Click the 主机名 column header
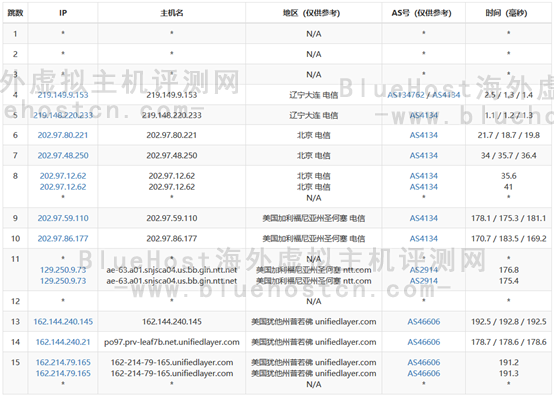Viewport: 554px width, 396px height. point(172,13)
